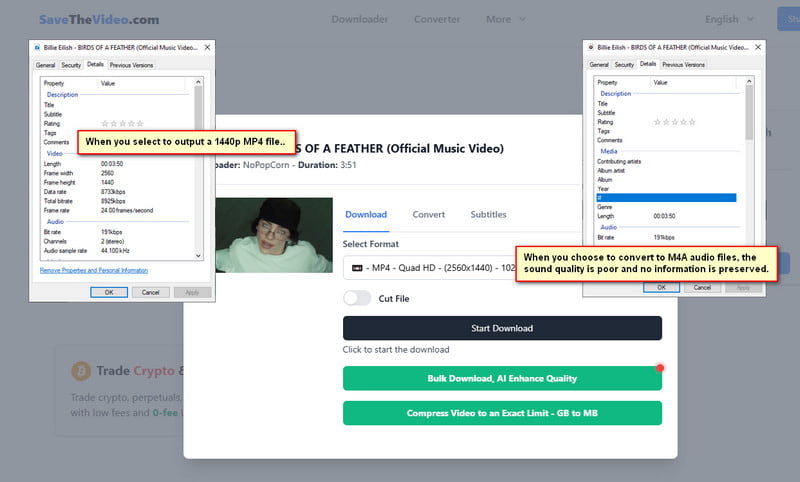This screenshot has width=800, height=482.
Task: Select Details tab in left properties window
Action: (x=95, y=64)
